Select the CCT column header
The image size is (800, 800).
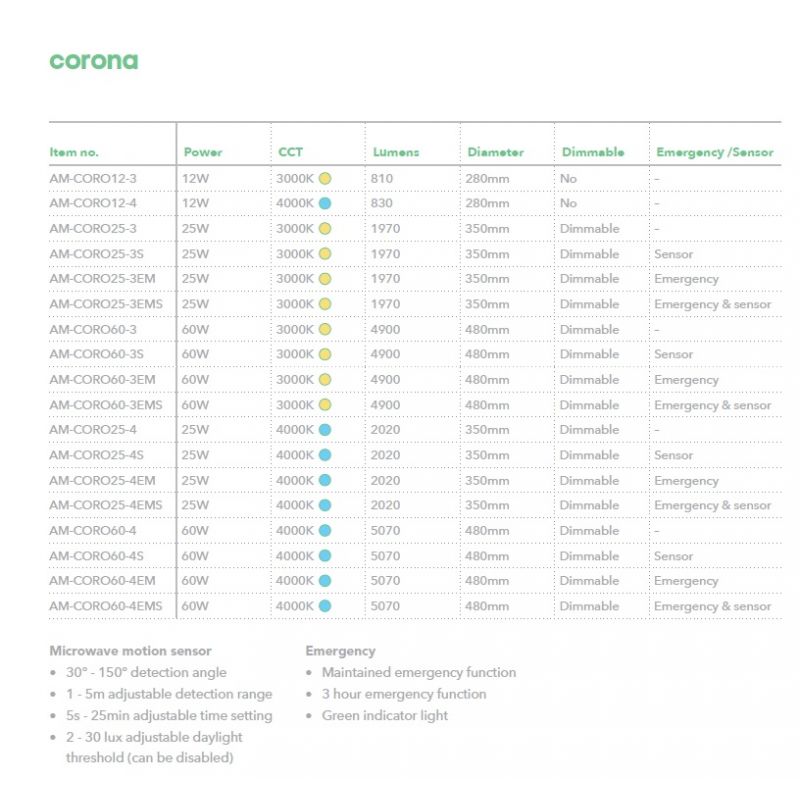(x=290, y=152)
